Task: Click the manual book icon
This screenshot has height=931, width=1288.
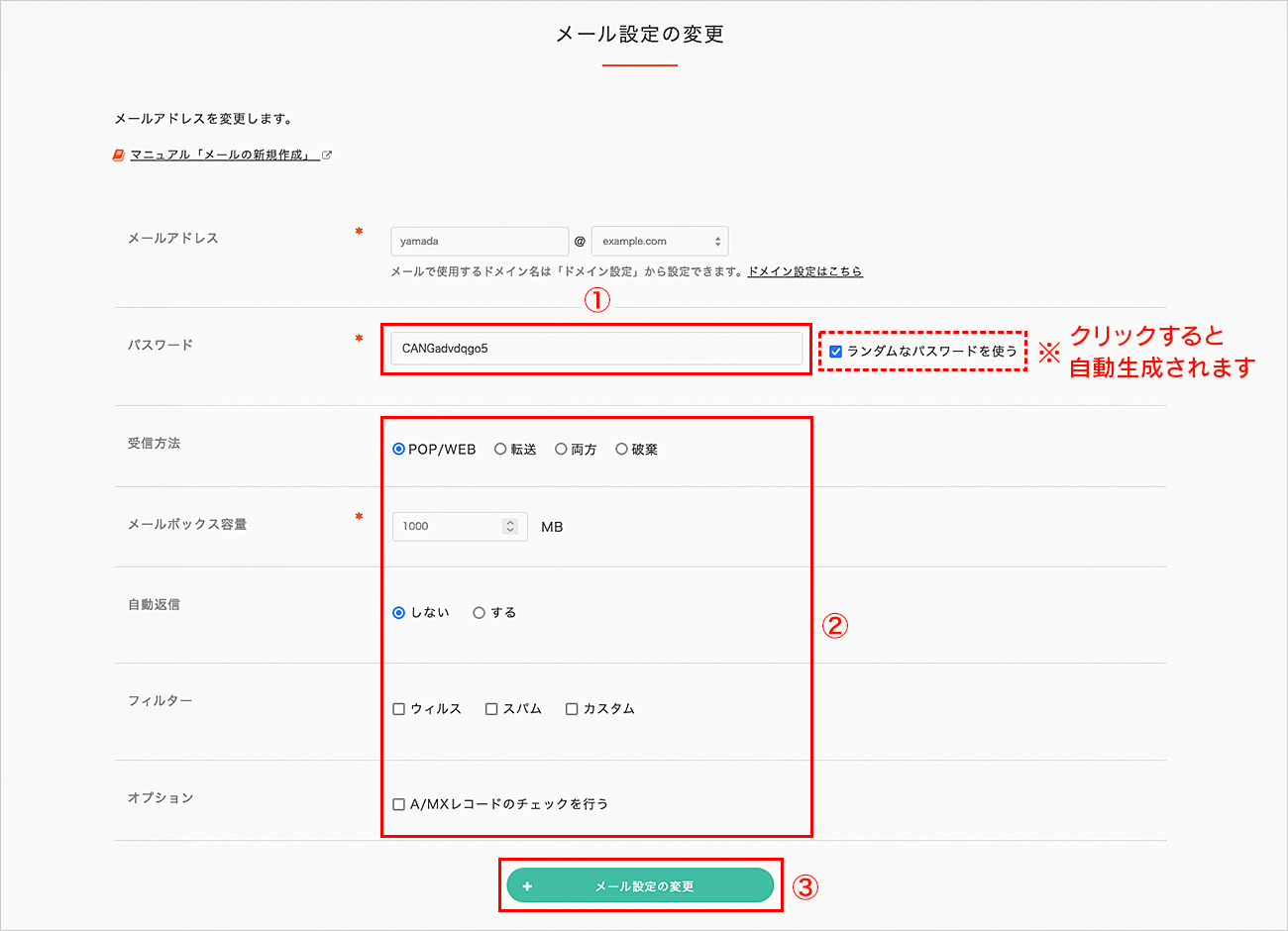Action: point(119,155)
